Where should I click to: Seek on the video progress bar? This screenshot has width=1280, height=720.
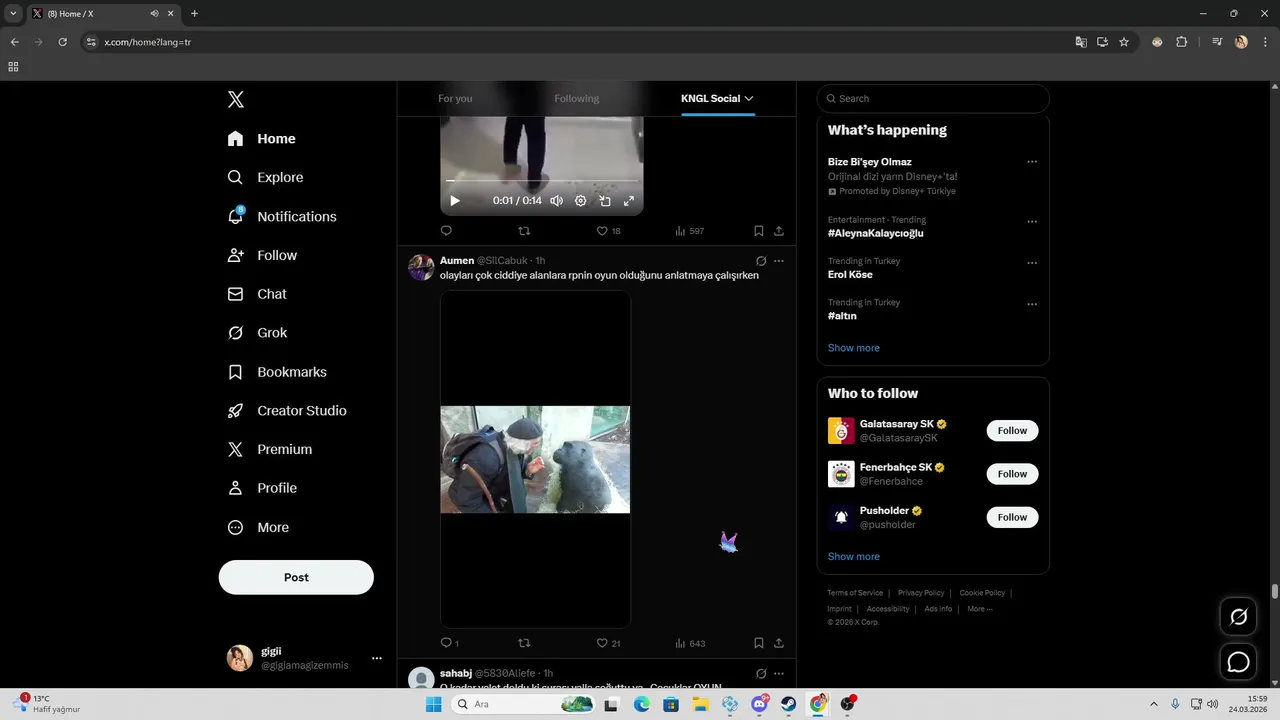coord(542,181)
